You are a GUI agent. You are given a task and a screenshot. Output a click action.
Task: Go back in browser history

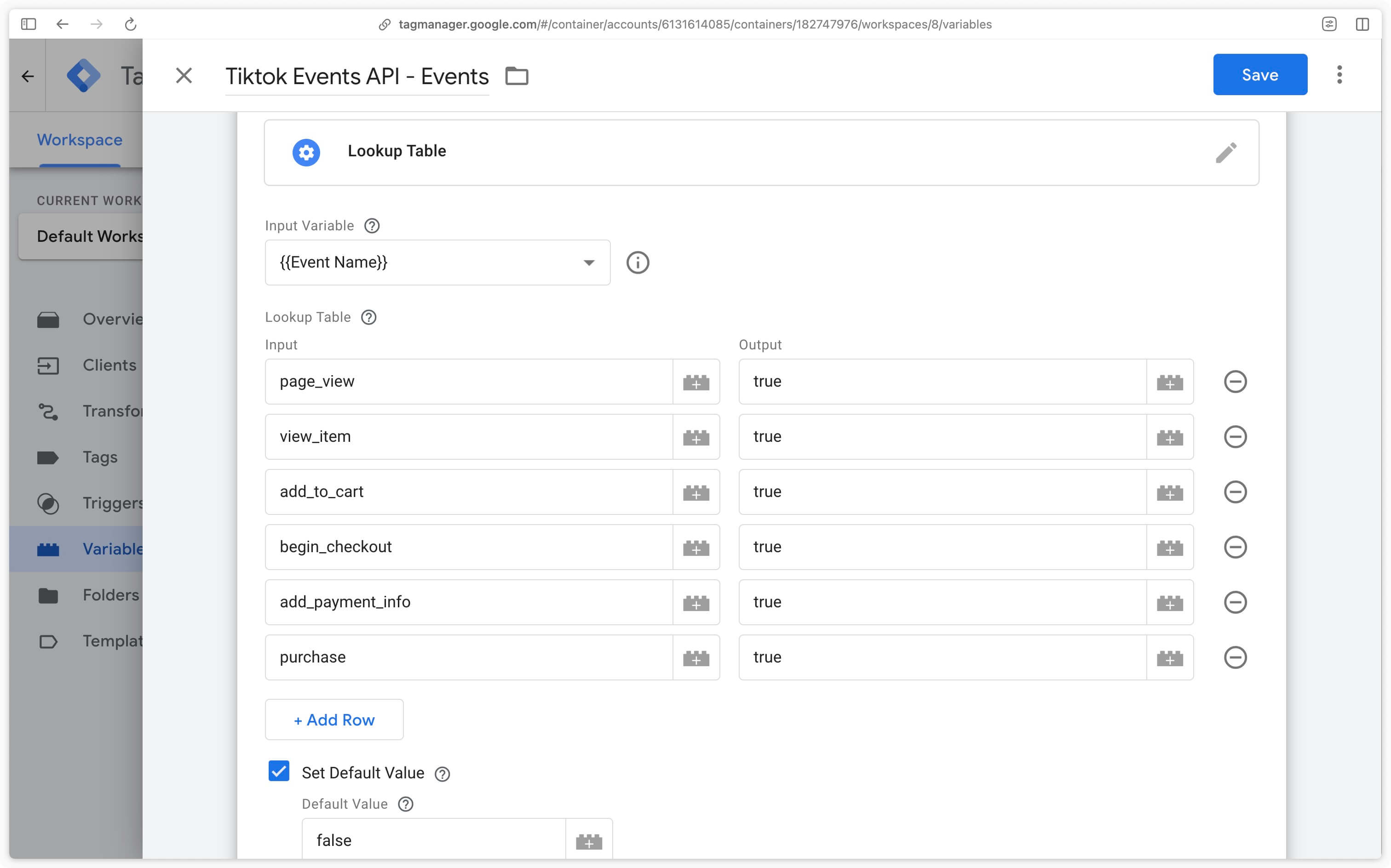coord(62,24)
